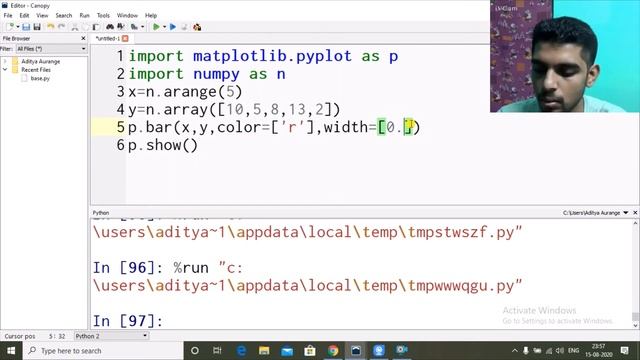
Task: Open the View menu
Action: [42, 16]
